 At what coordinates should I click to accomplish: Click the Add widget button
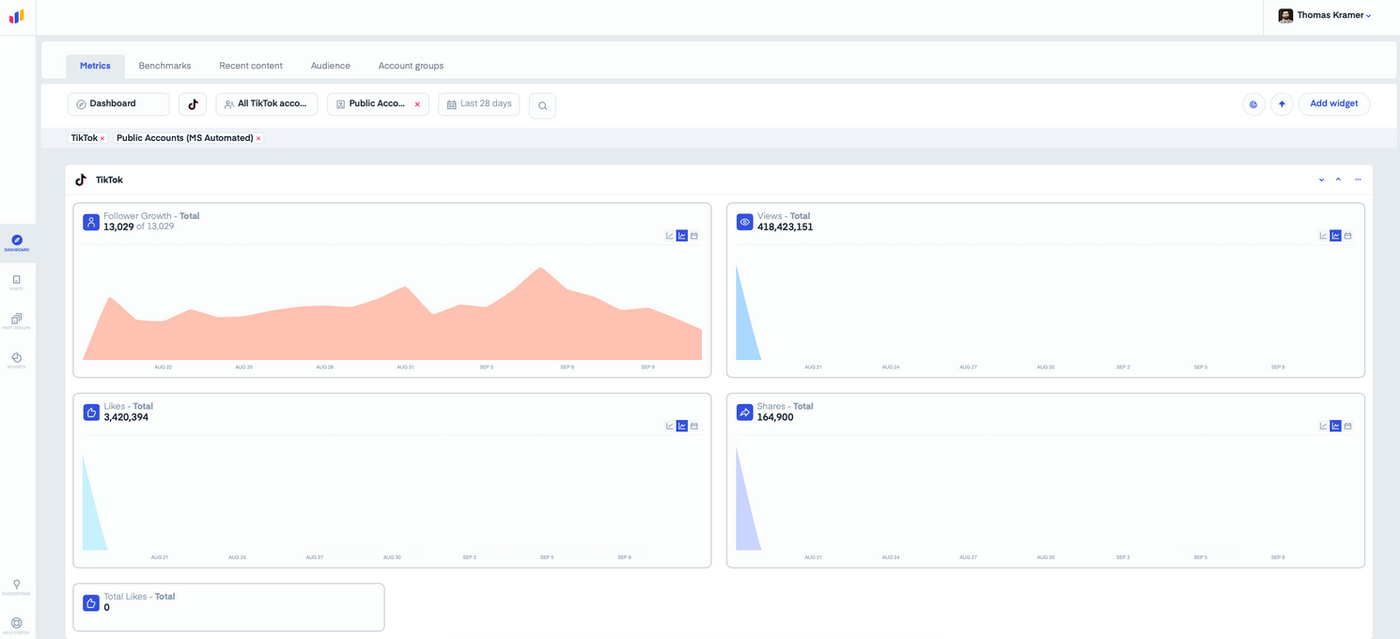[x=1334, y=104]
